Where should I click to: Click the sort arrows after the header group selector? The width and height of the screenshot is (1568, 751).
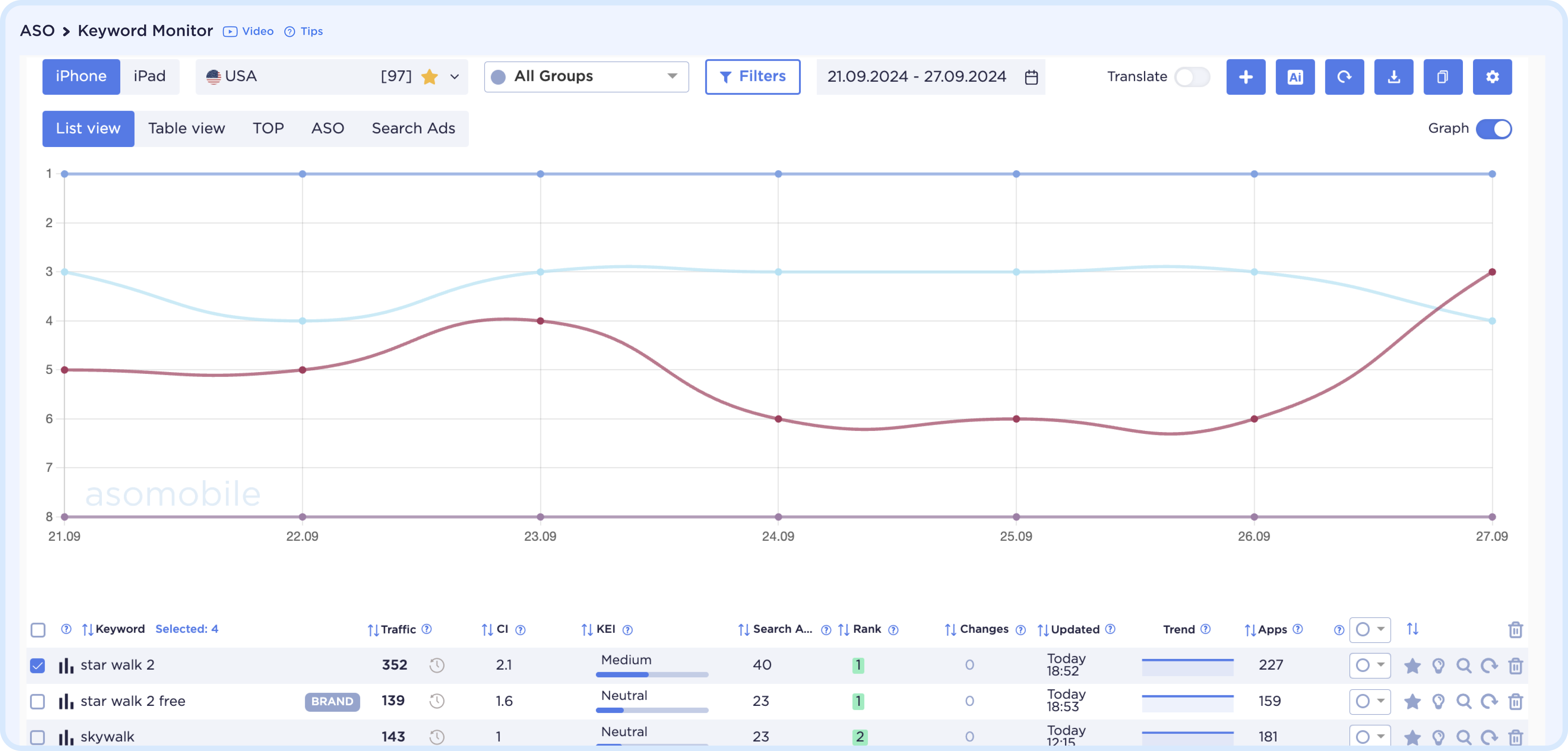[1412, 629]
